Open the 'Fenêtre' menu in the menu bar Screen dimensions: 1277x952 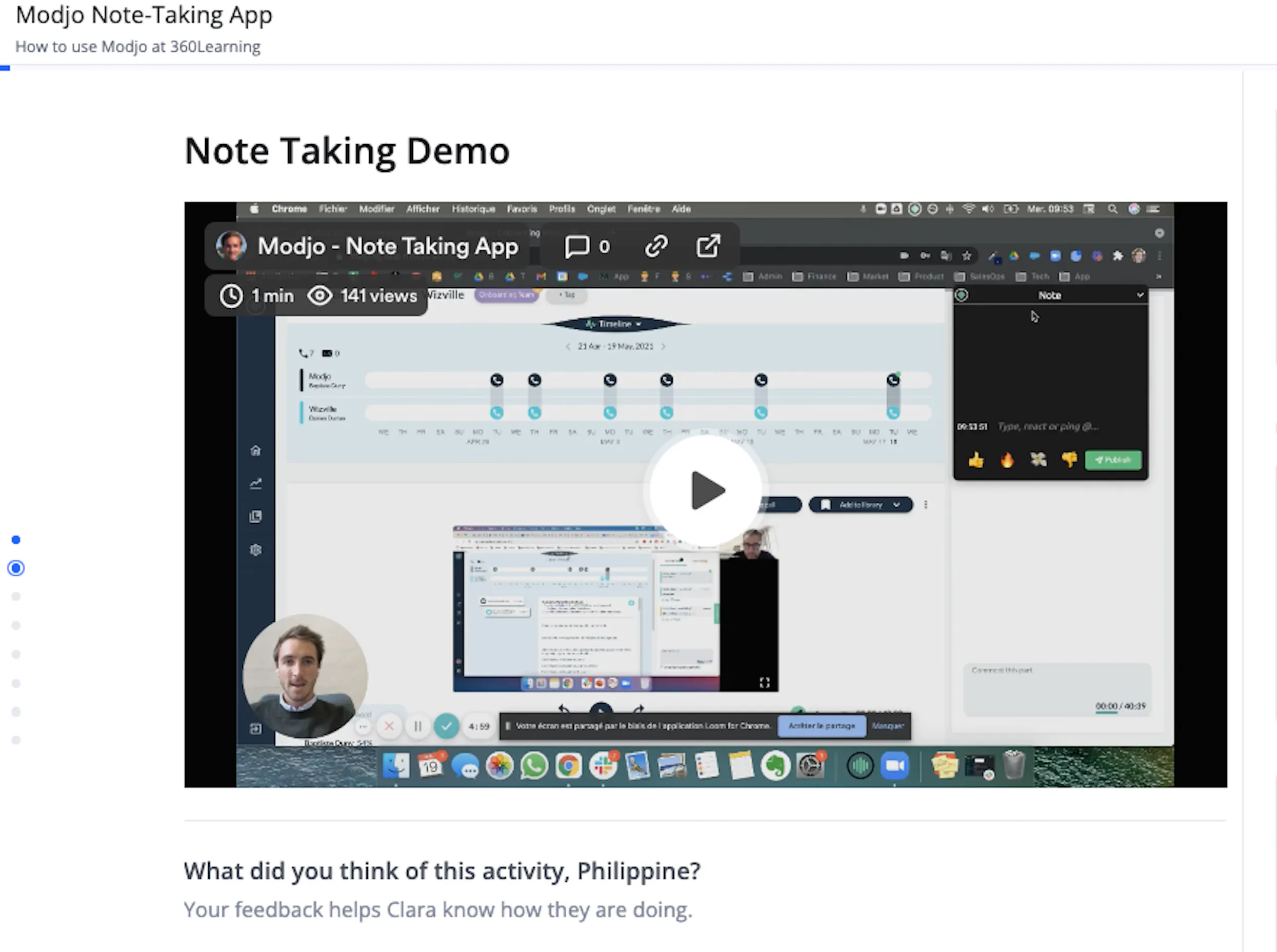tap(644, 209)
